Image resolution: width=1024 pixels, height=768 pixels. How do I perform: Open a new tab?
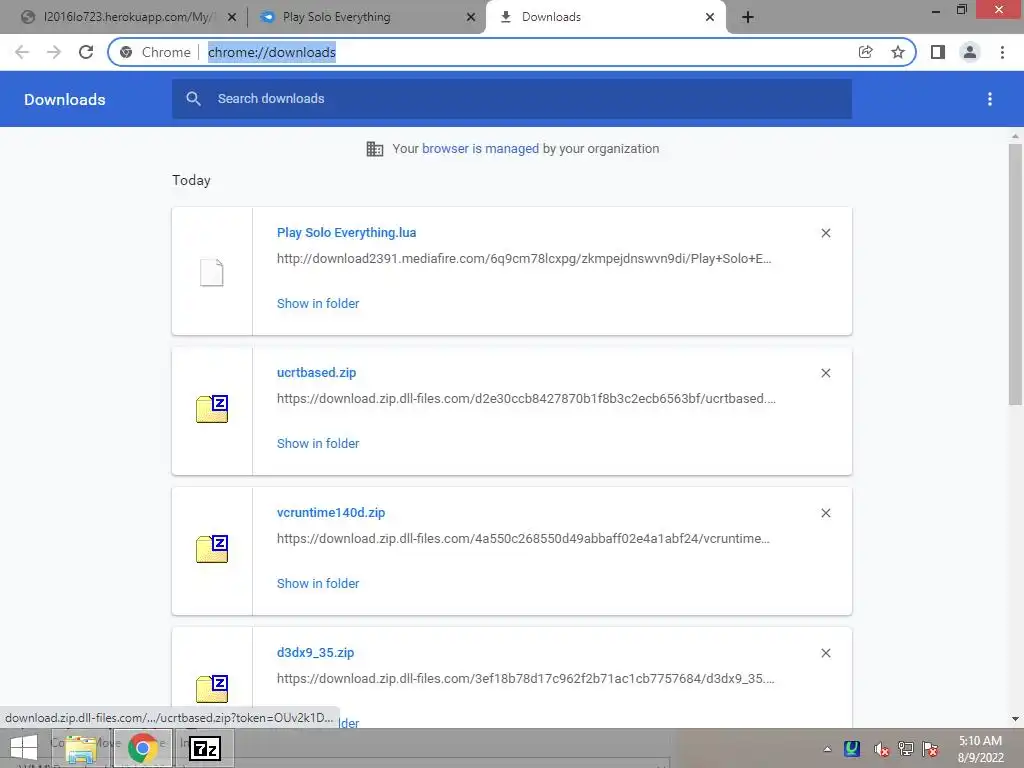pos(748,17)
